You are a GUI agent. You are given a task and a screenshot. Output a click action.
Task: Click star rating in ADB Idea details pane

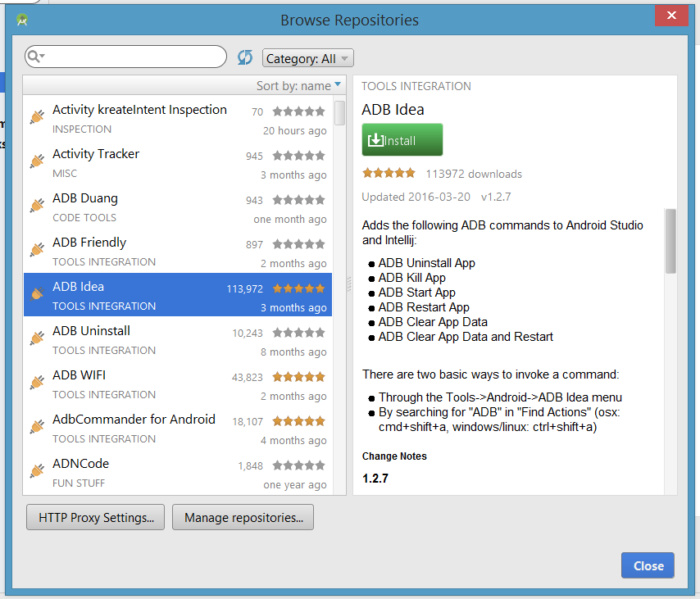tap(389, 173)
